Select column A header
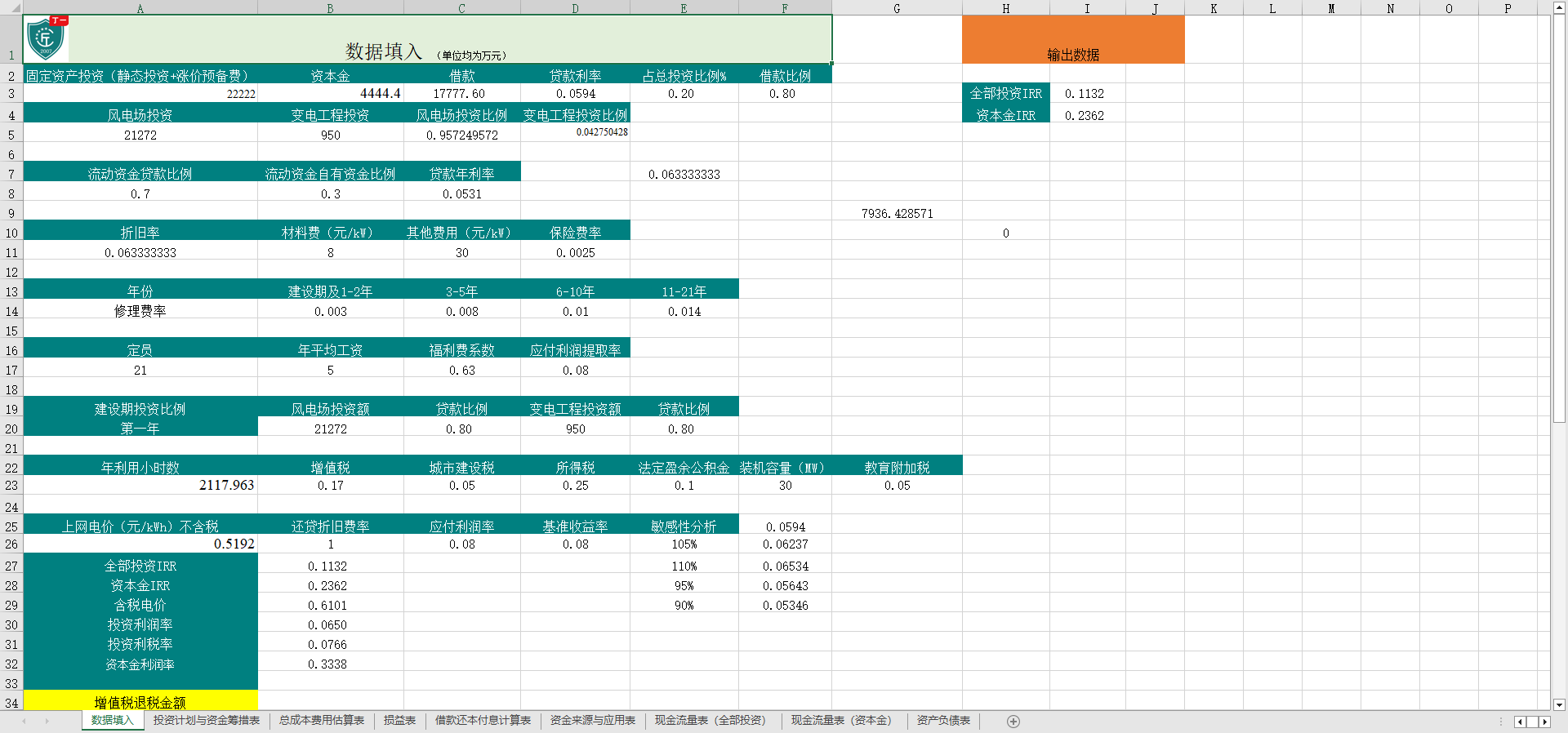This screenshot has height=733, width=1568. pos(140,8)
